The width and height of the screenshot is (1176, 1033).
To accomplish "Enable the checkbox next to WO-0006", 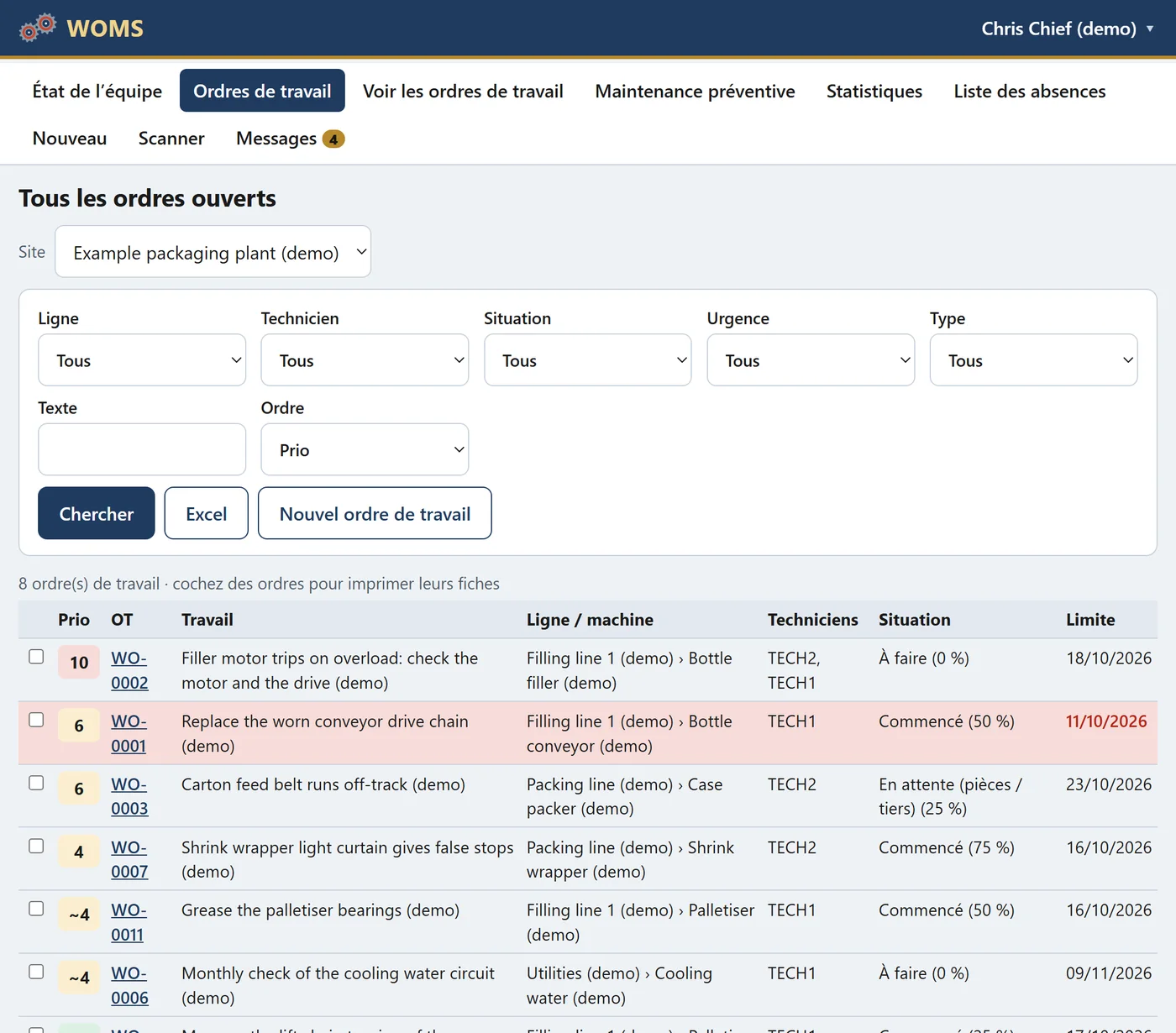I will [36, 972].
